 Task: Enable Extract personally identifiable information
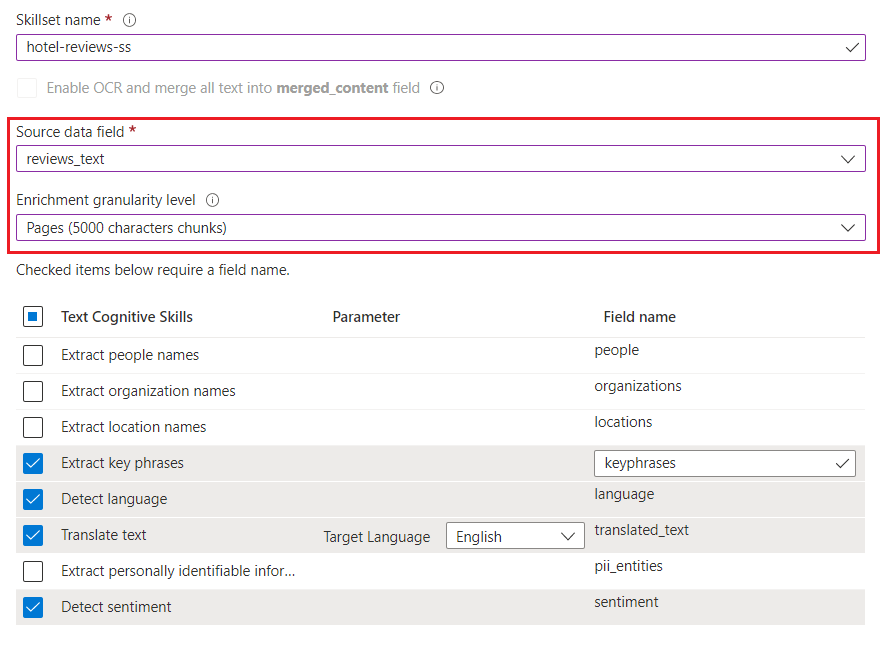(31, 571)
